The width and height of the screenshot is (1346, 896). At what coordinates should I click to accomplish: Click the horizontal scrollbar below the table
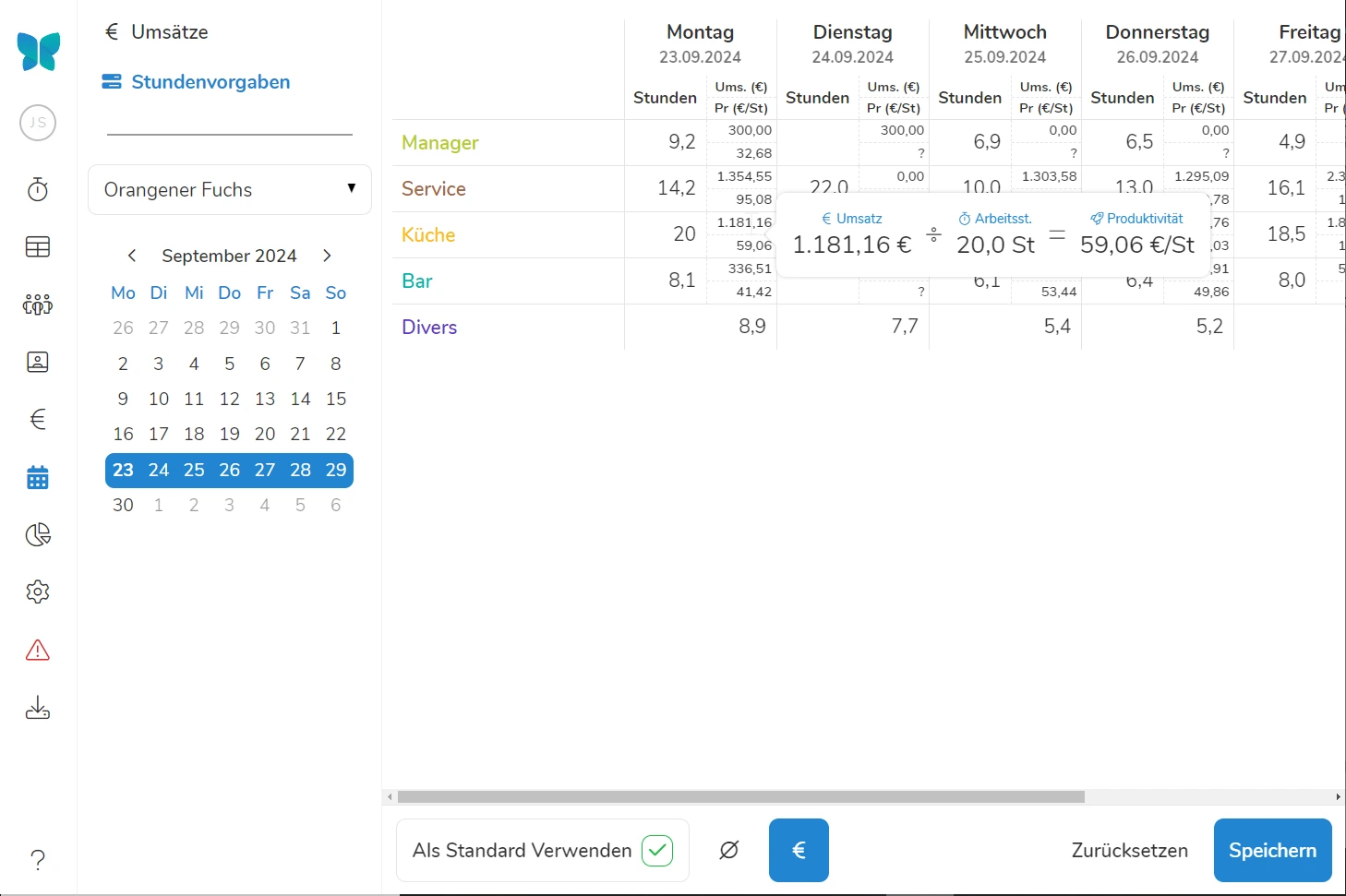click(x=740, y=796)
